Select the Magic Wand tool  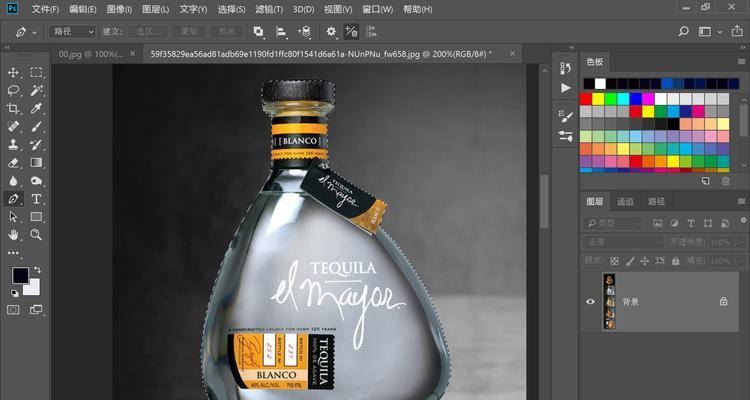click(x=36, y=90)
